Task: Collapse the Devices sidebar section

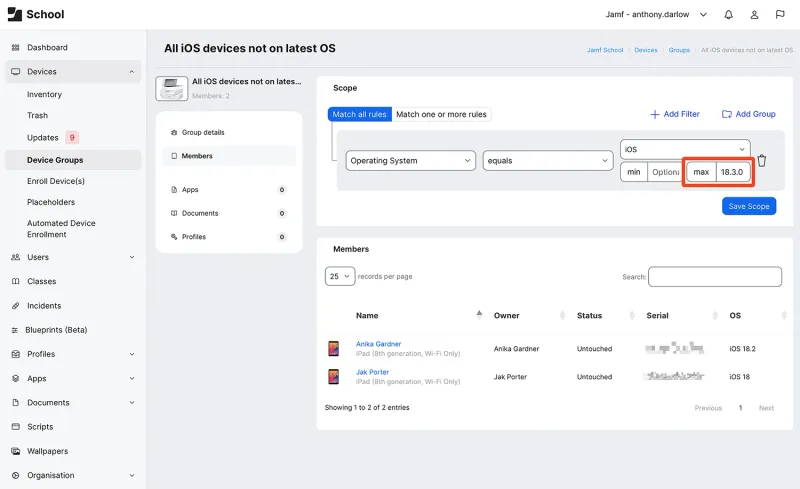Action: click(132, 72)
